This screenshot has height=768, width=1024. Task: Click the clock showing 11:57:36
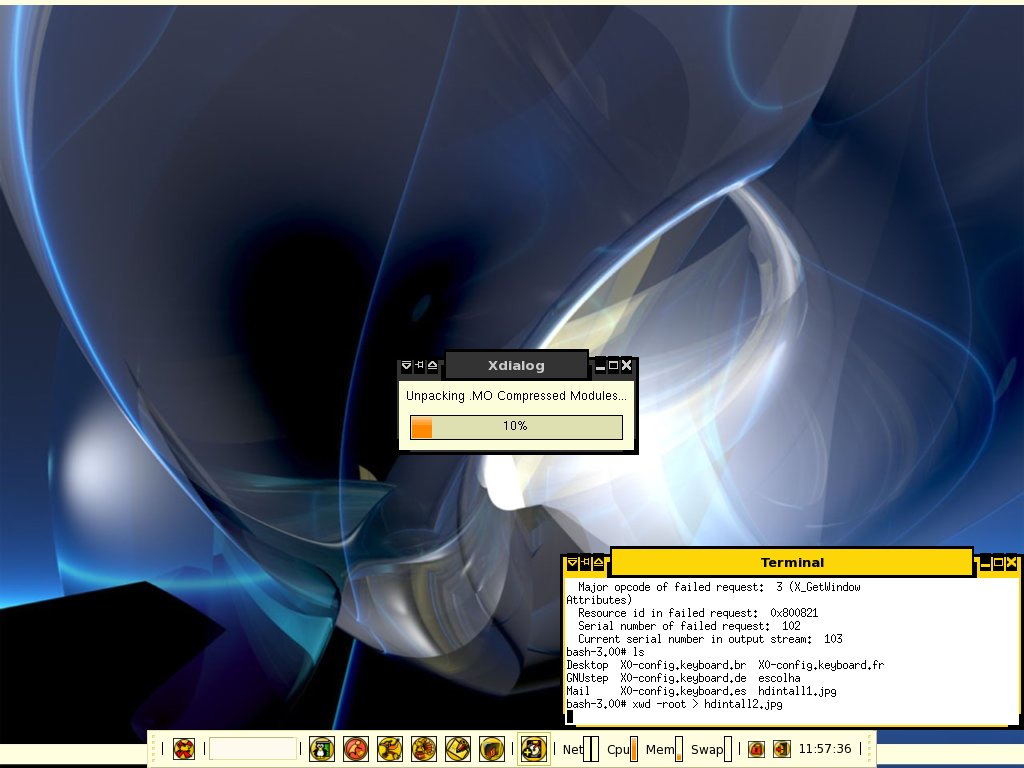[825, 748]
